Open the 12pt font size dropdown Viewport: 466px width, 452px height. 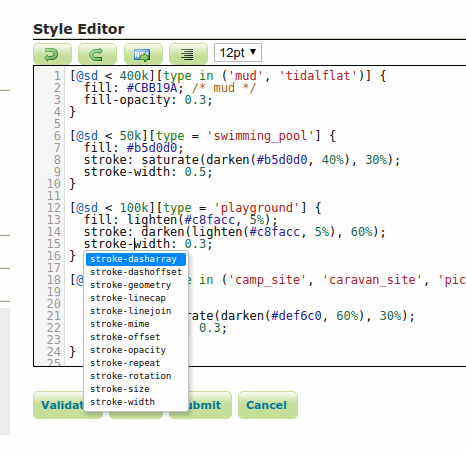pyautogui.click(x=238, y=53)
